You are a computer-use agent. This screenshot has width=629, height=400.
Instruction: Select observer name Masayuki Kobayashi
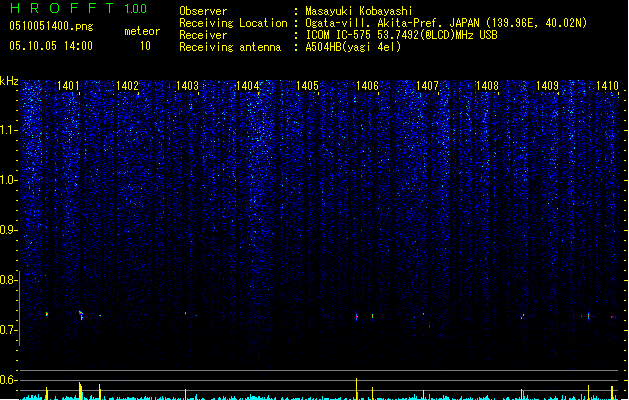coord(359,11)
